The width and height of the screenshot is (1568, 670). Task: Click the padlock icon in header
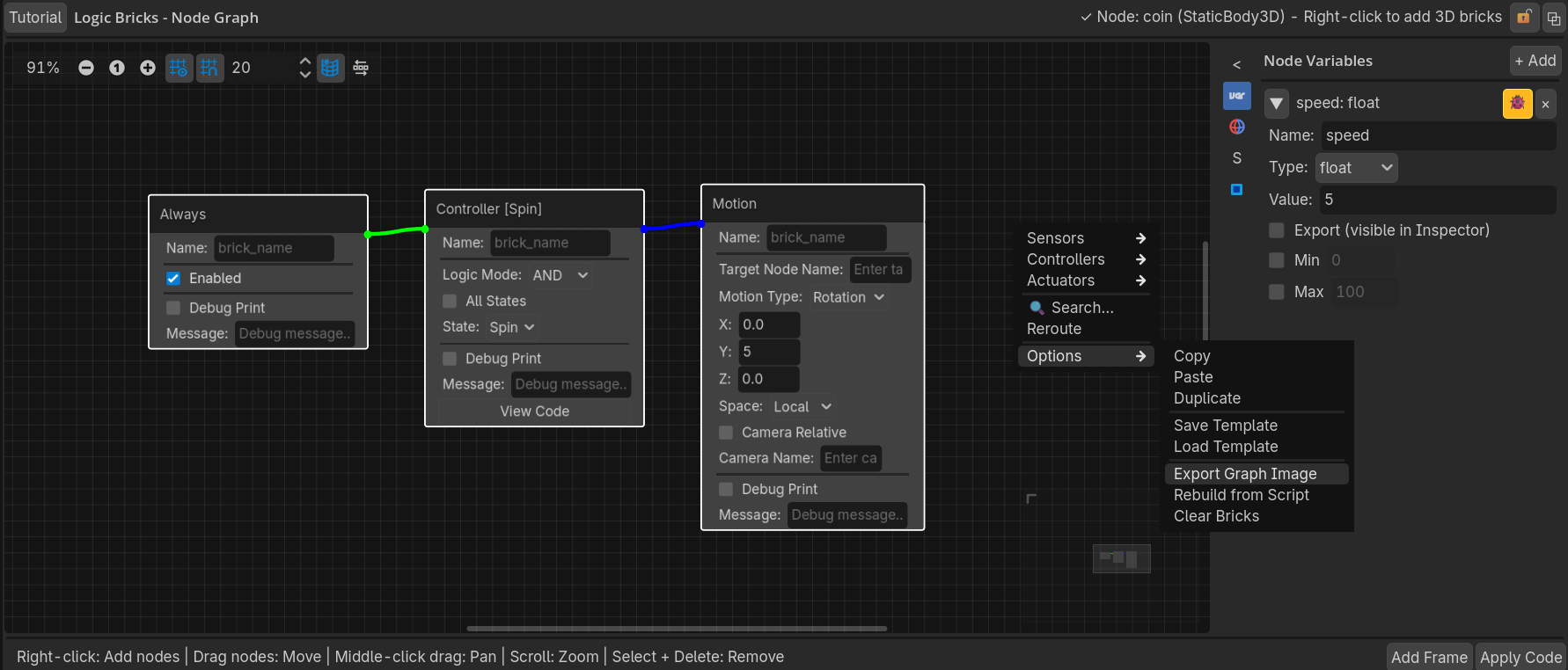click(x=1524, y=17)
